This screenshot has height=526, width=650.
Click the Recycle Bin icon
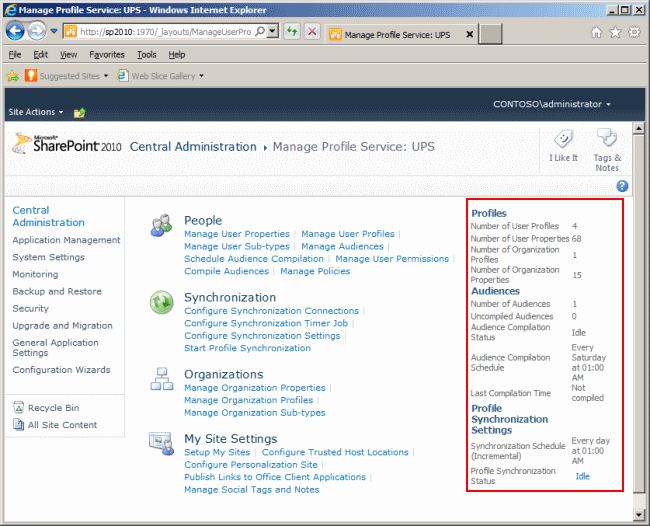(x=18, y=407)
